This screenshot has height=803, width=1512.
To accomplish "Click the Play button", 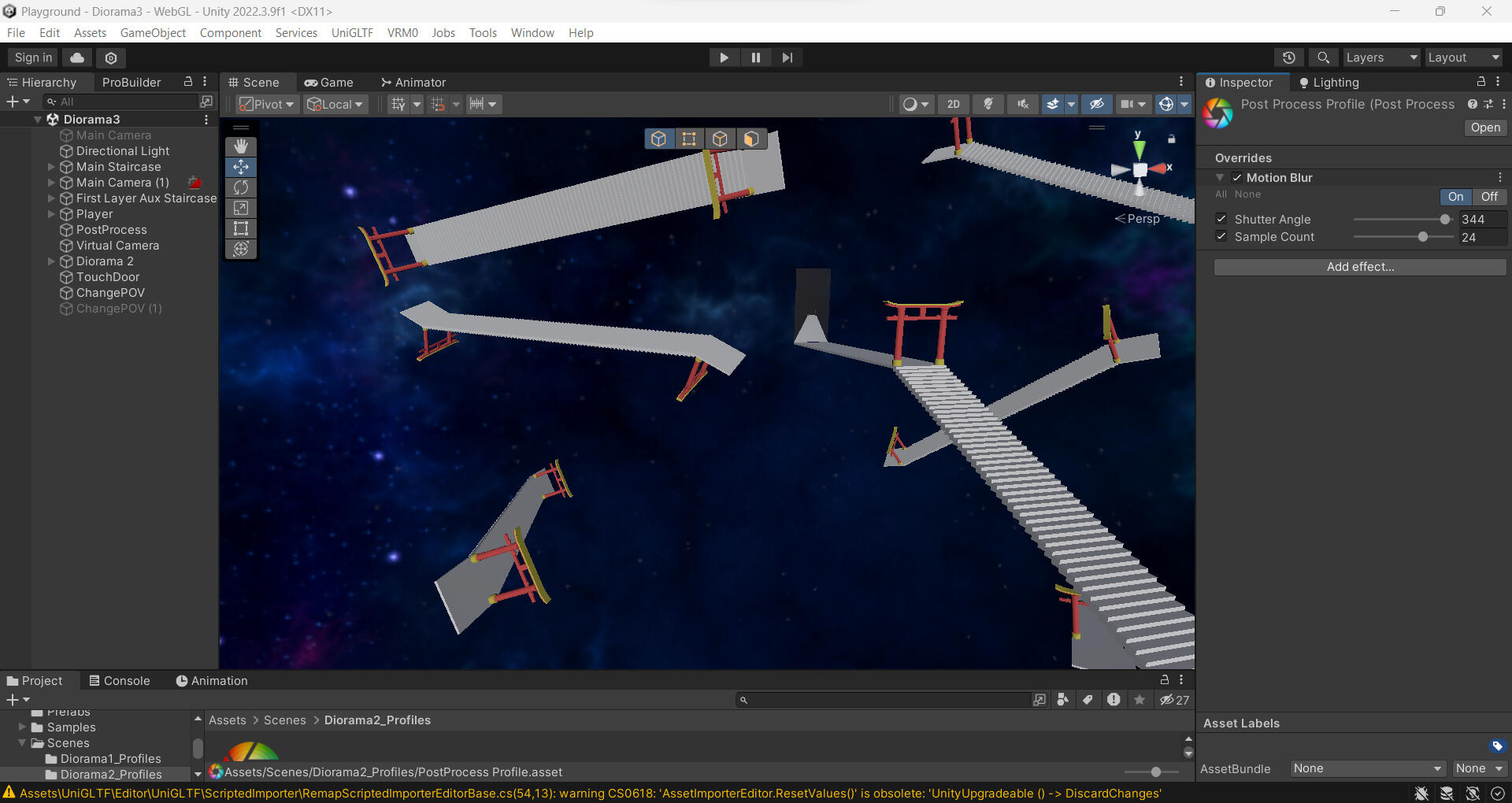I will [723, 57].
